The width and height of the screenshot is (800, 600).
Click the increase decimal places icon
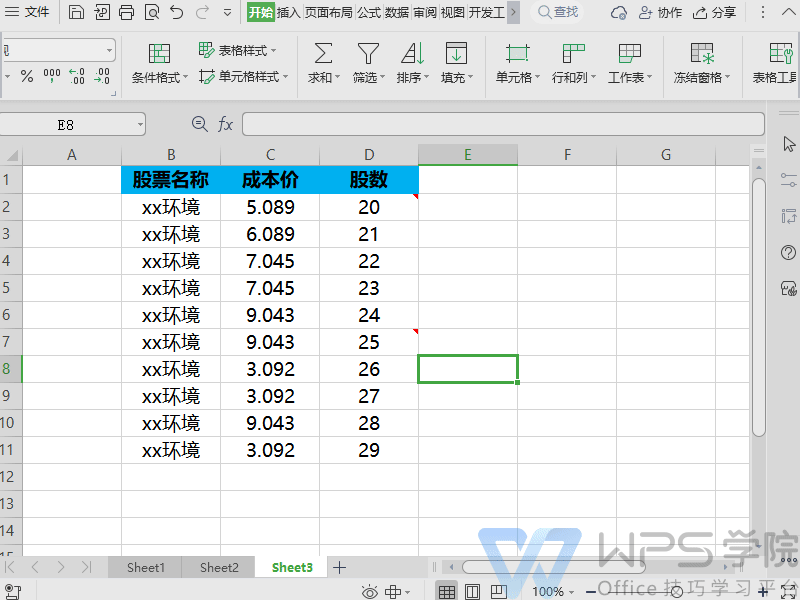click(77, 76)
